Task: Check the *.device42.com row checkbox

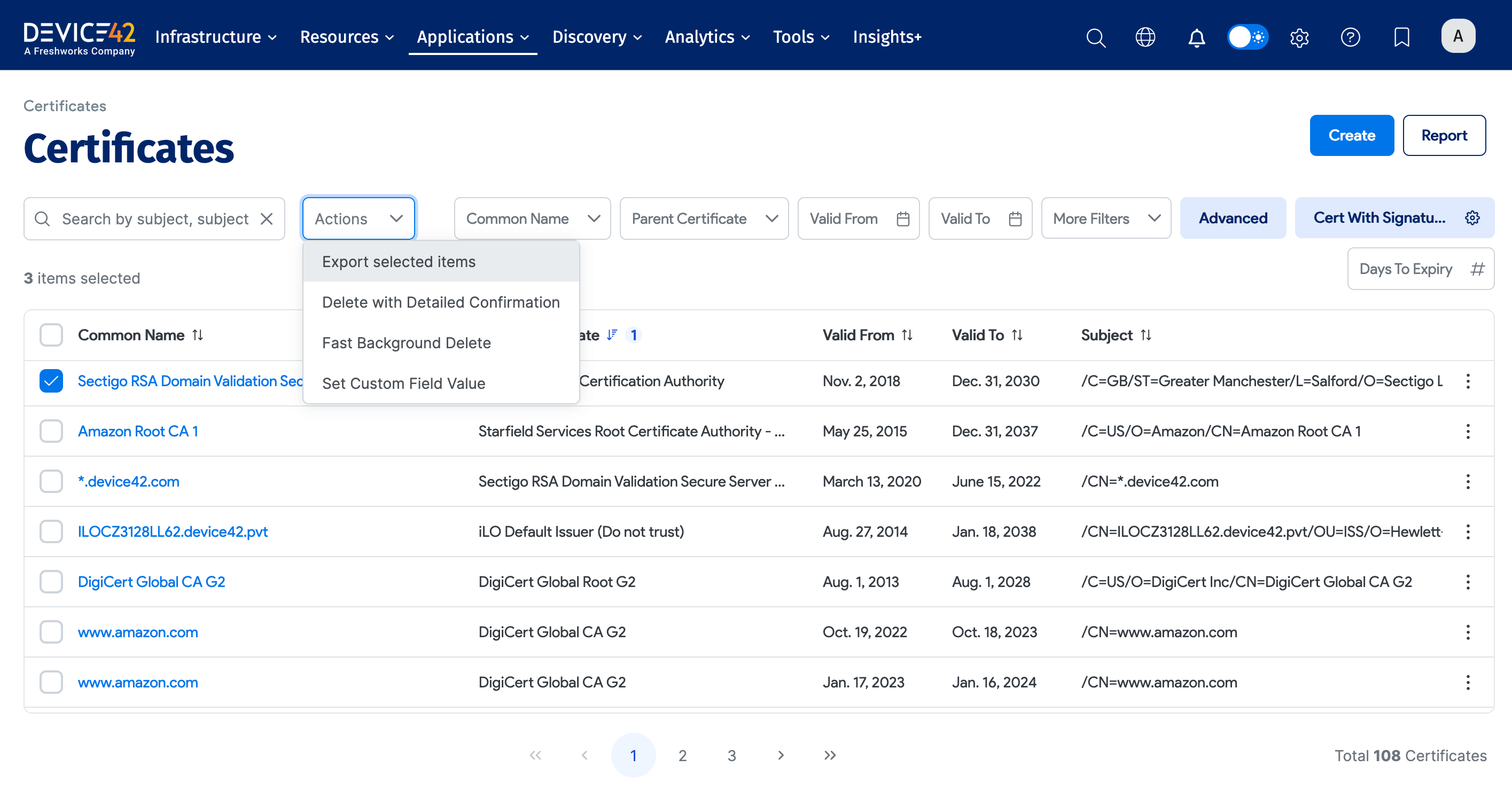Action: pos(51,482)
